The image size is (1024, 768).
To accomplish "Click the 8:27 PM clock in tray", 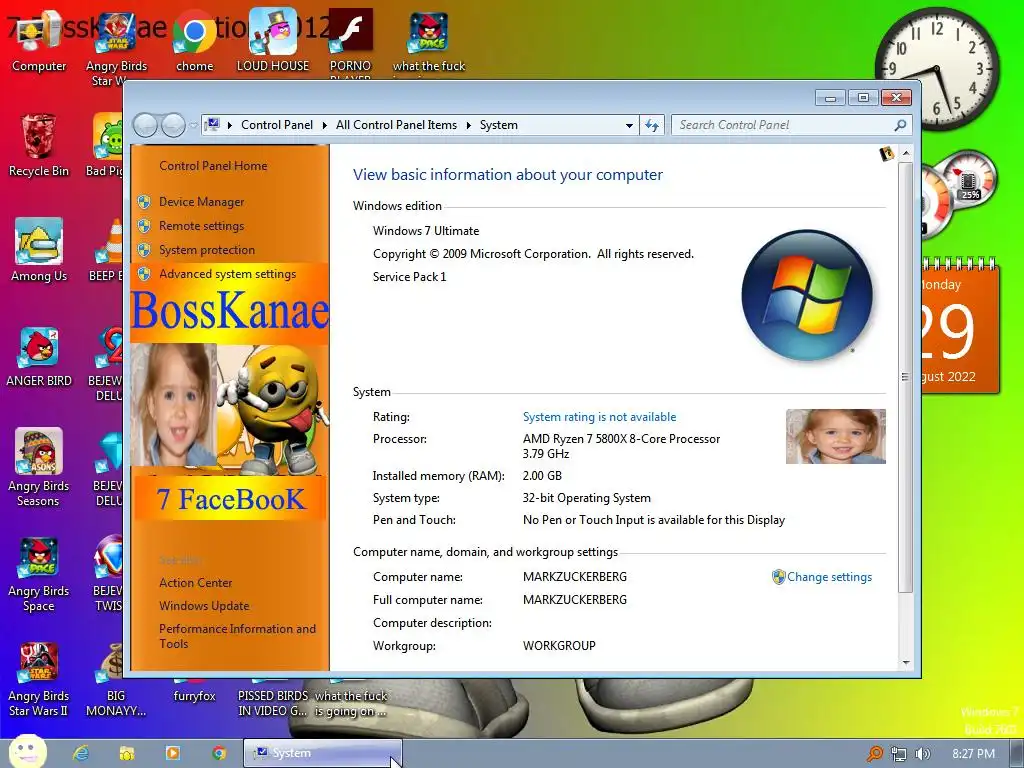I will (973, 754).
